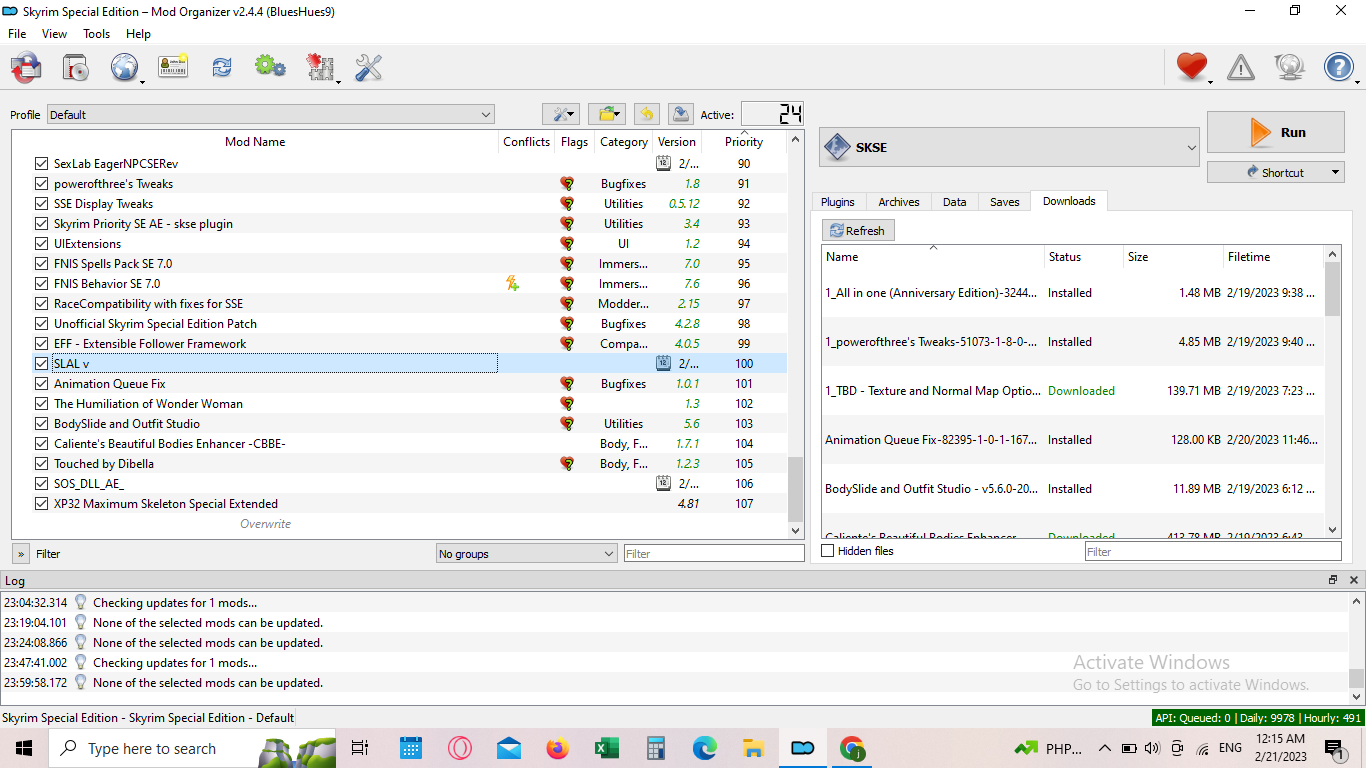This screenshot has height=768, width=1366.
Task: Open the blue question mark Help icon
Action: (x=1339, y=67)
